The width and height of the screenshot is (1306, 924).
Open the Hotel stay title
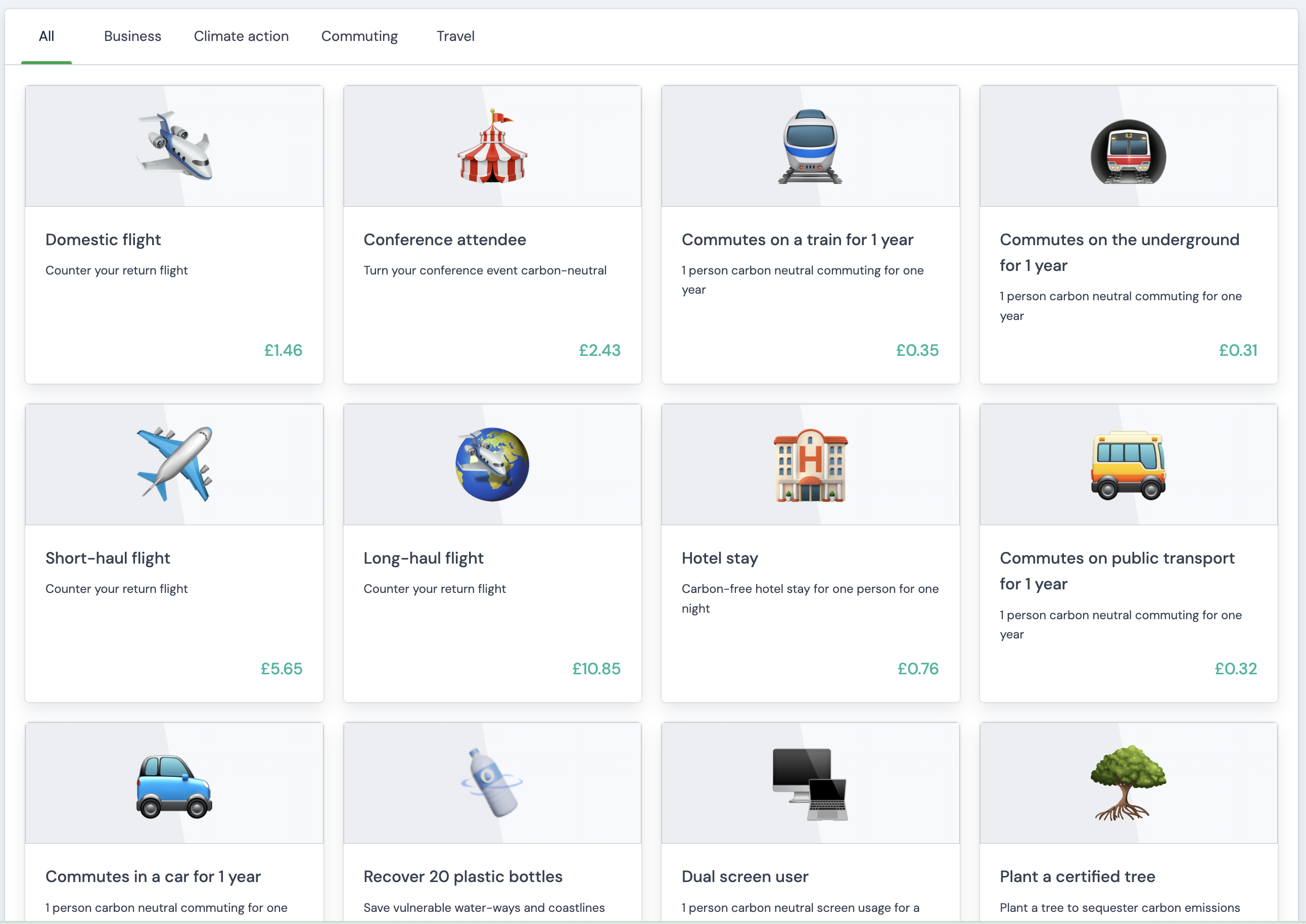720,558
